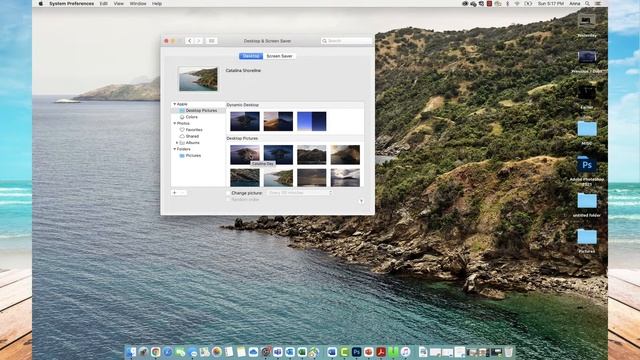The image size is (640, 360).
Task: Switch to the Screen Saver tab
Action: 279,56
